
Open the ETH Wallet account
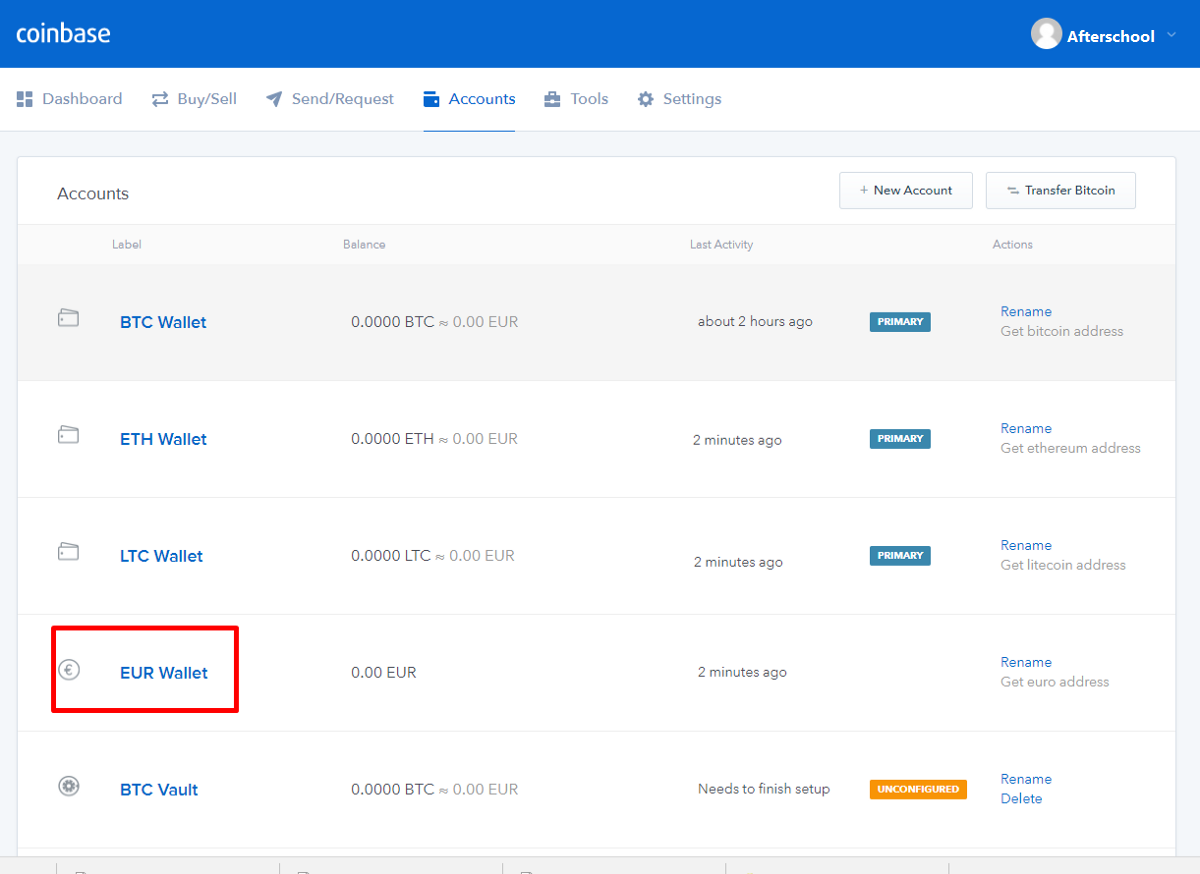(163, 439)
